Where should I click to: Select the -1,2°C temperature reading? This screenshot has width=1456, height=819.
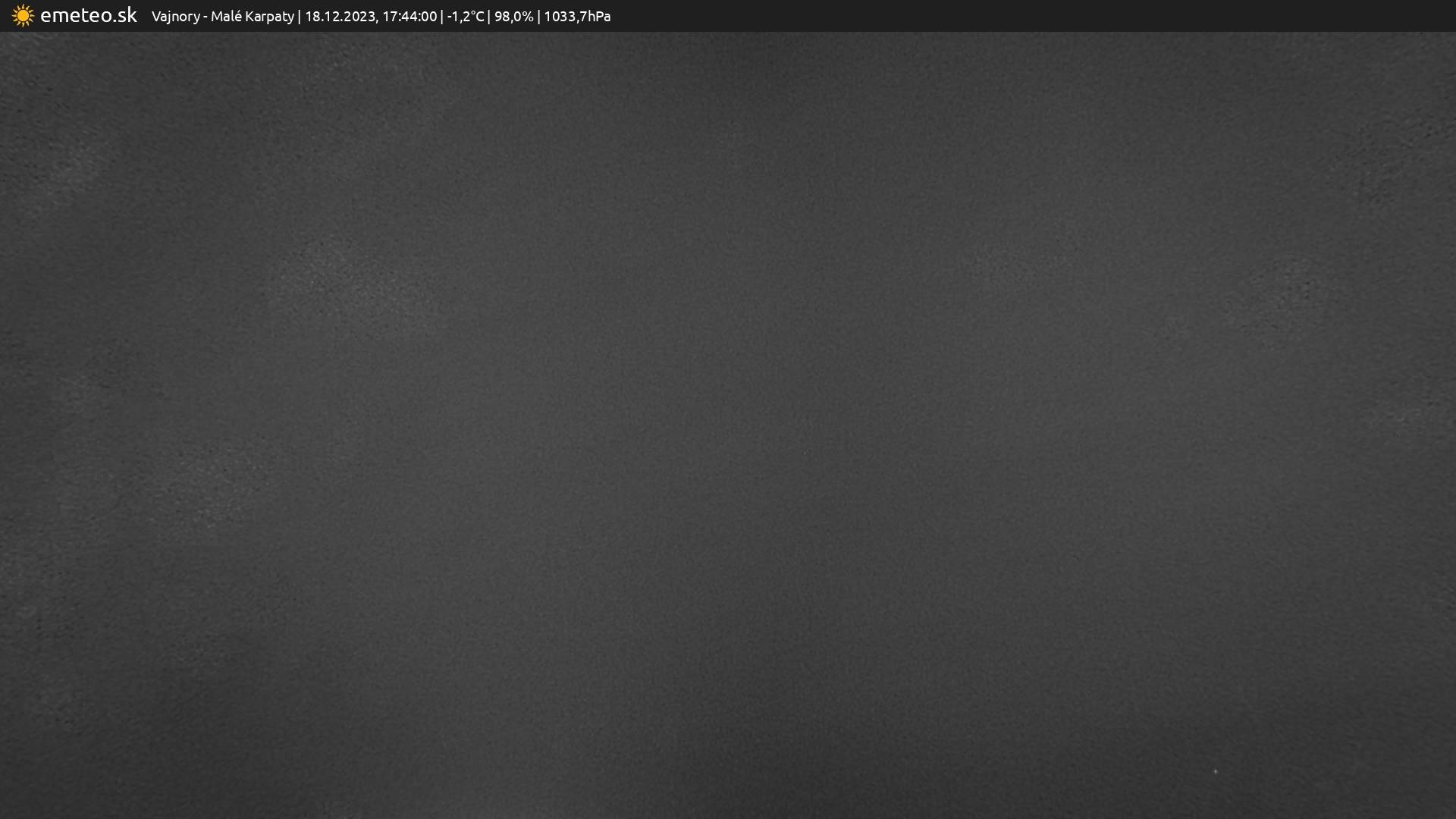tap(465, 16)
